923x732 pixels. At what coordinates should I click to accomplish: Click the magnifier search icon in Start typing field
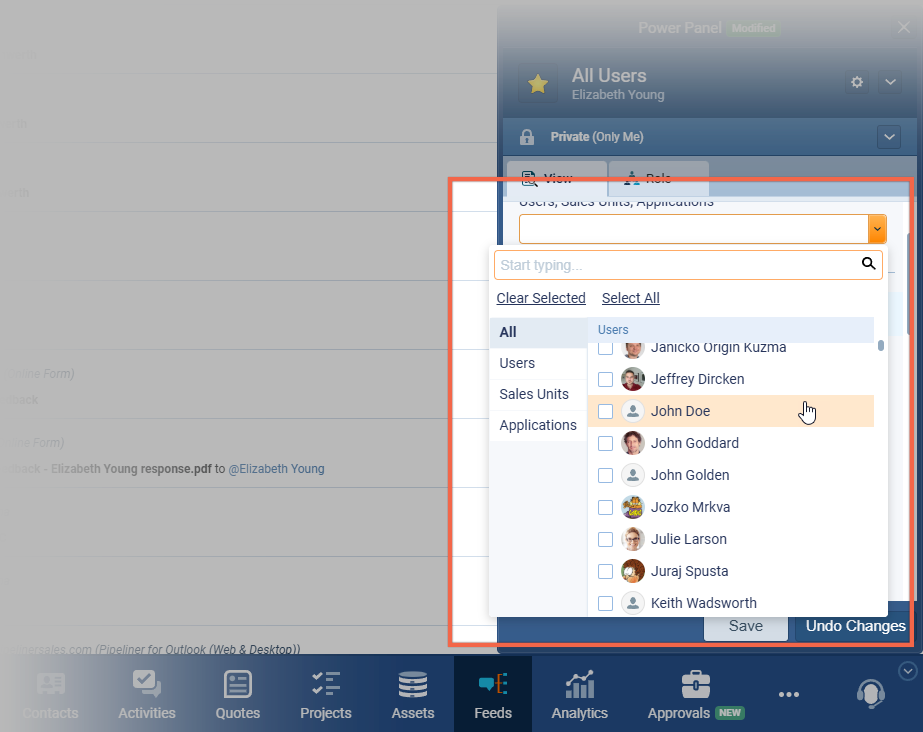pyautogui.click(x=868, y=264)
